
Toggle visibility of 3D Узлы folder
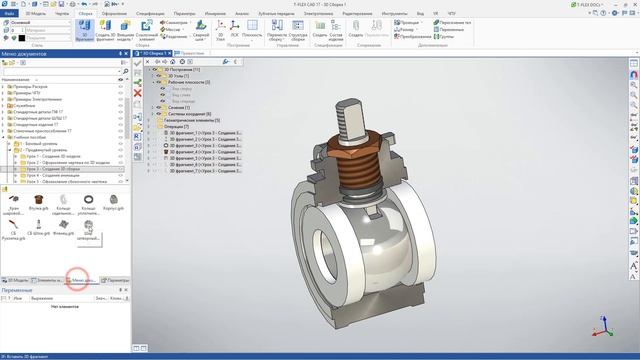point(159,76)
